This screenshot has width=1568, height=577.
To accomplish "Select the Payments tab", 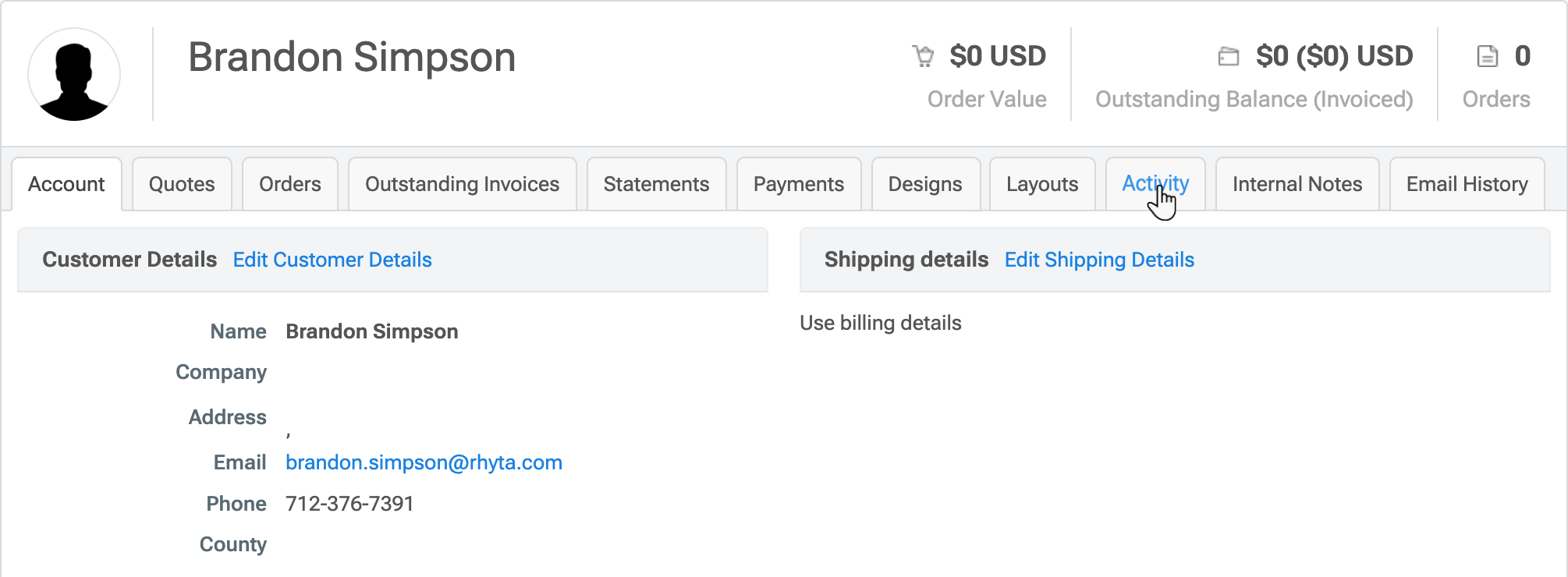I will pyautogui.click(x=799, y=184).
